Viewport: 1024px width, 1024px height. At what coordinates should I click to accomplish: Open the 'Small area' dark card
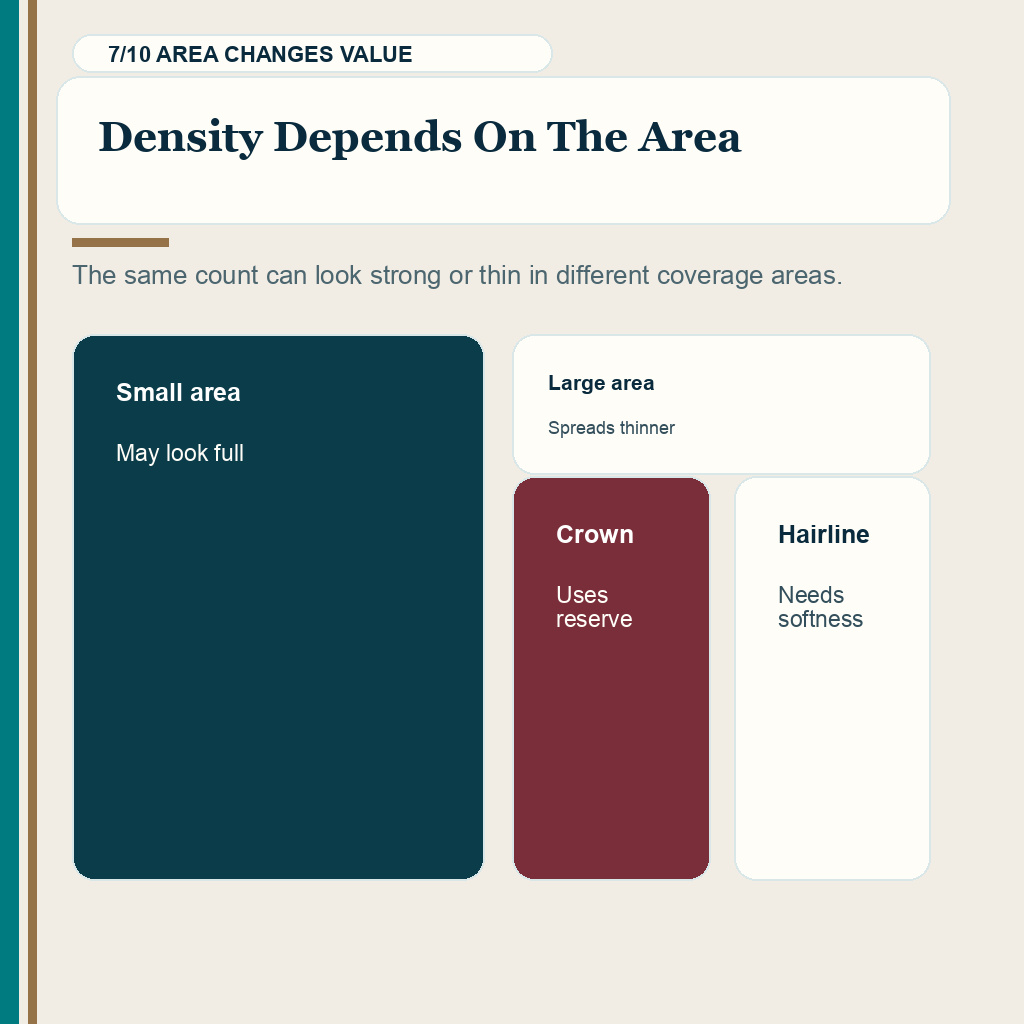pos(278,607)
